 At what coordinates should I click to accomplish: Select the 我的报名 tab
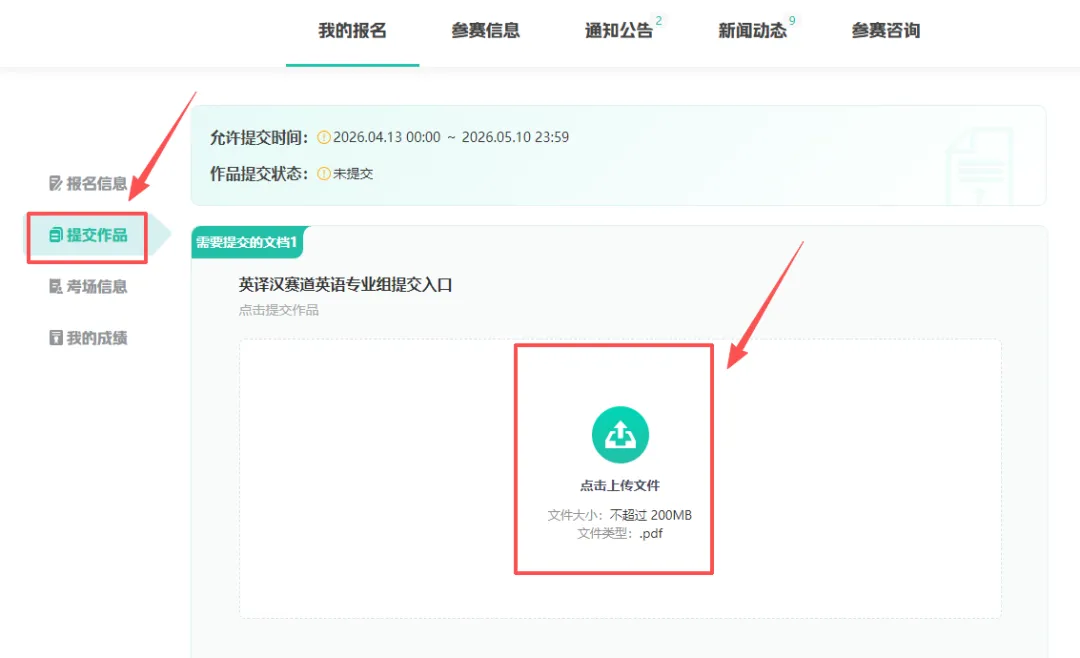[x=352, y=31]
